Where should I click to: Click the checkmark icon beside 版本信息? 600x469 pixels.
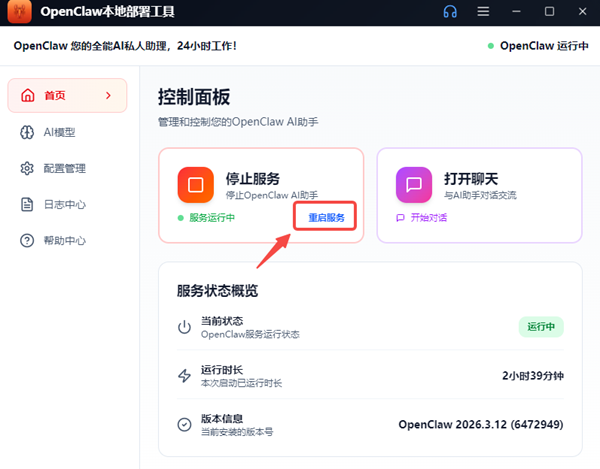pos(184,424)
